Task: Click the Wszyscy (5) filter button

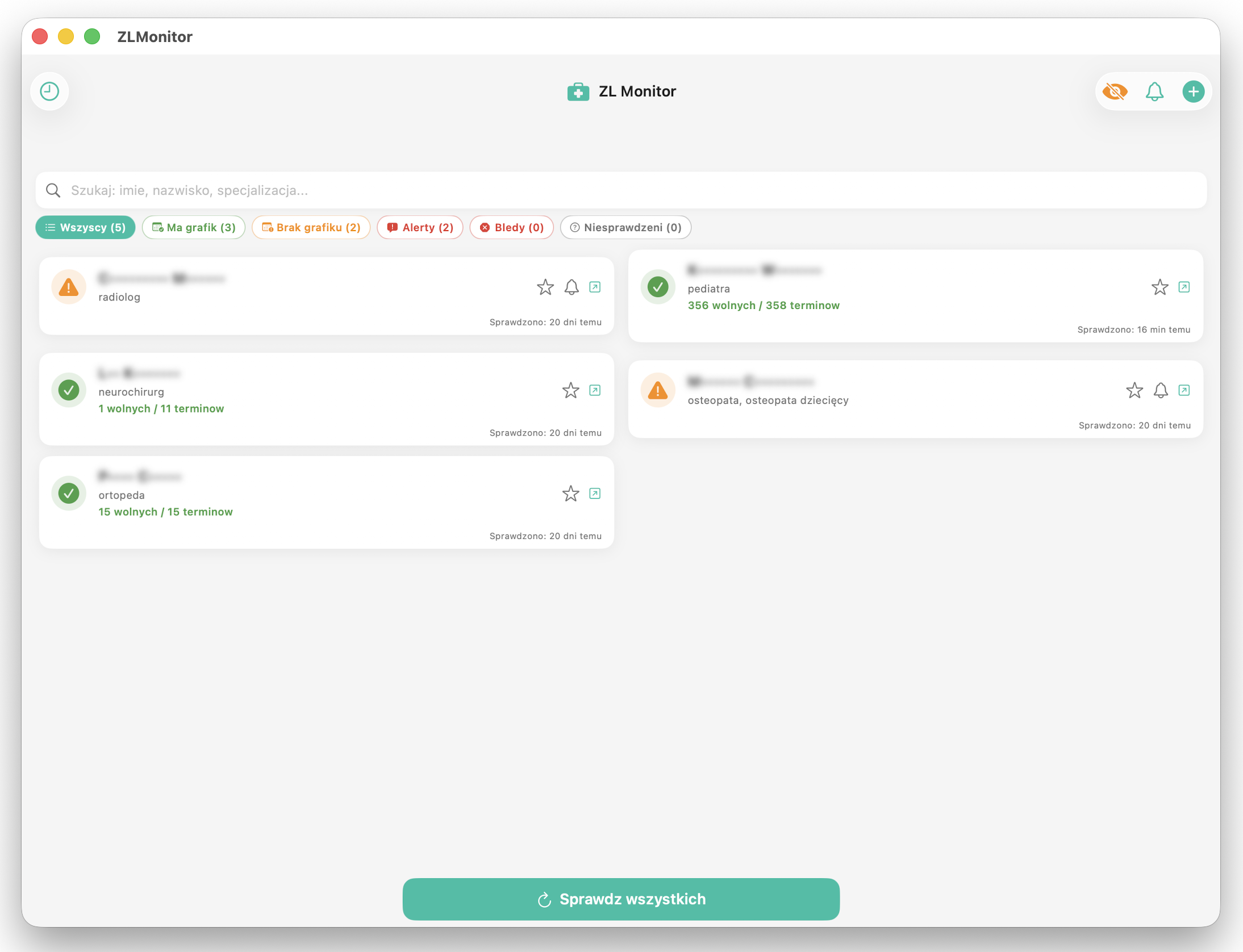Action: [x=85, y=227]
